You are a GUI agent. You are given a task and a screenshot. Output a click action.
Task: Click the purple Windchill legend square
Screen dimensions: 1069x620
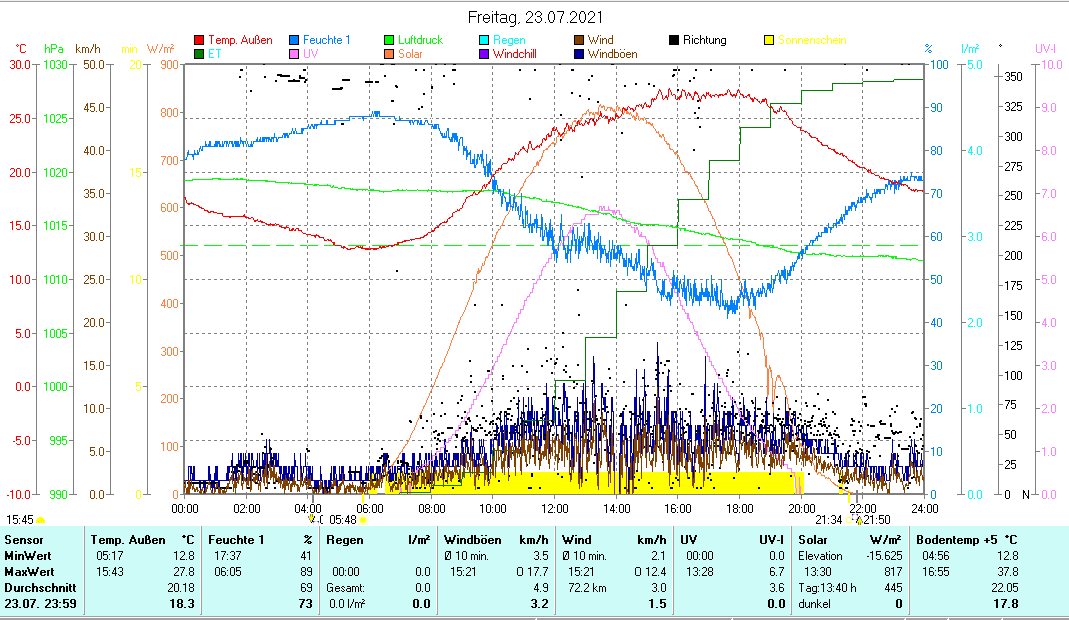click(x=485, y=54)
